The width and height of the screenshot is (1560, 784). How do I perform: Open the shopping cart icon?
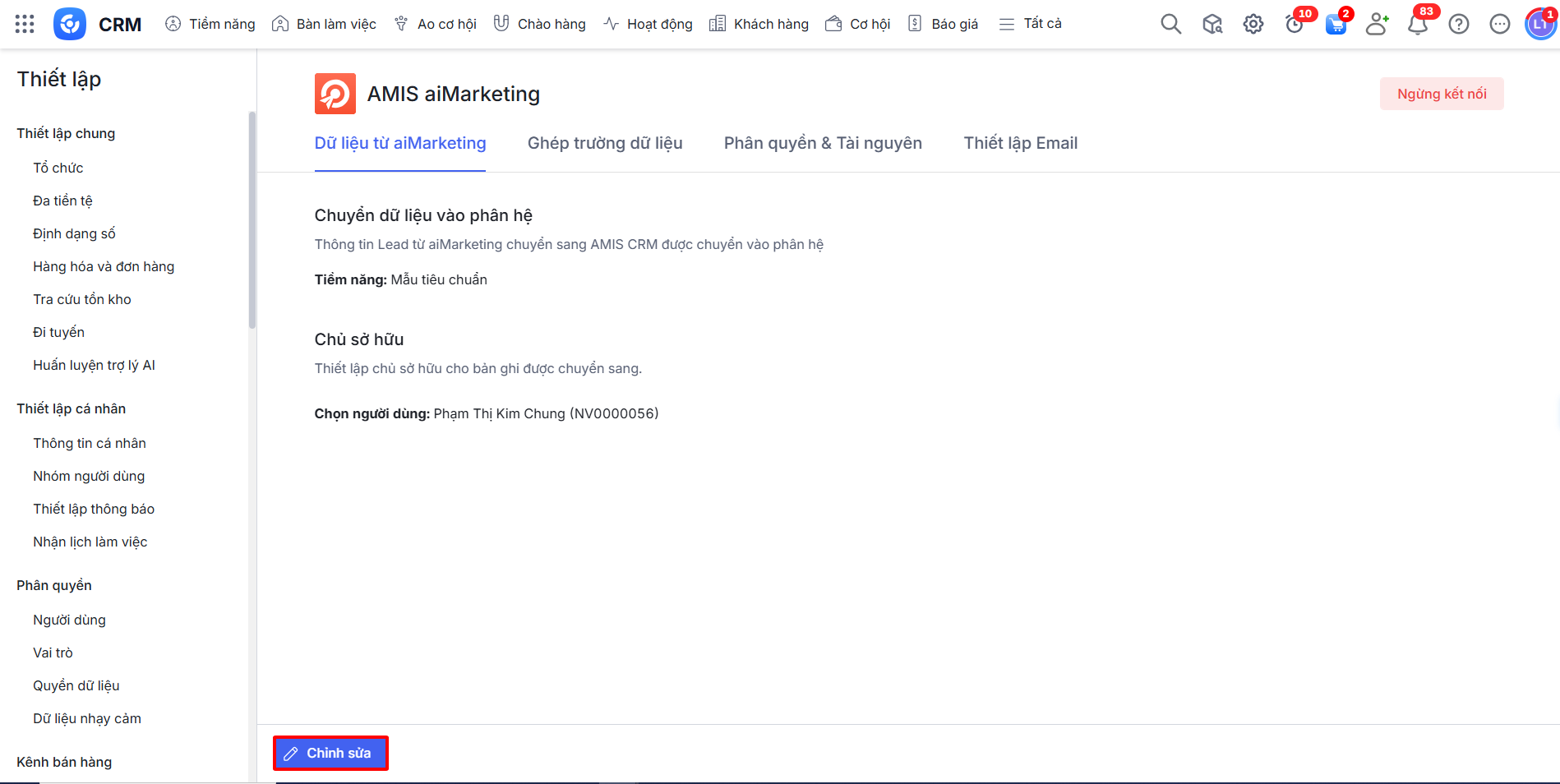coord(1336,25)
